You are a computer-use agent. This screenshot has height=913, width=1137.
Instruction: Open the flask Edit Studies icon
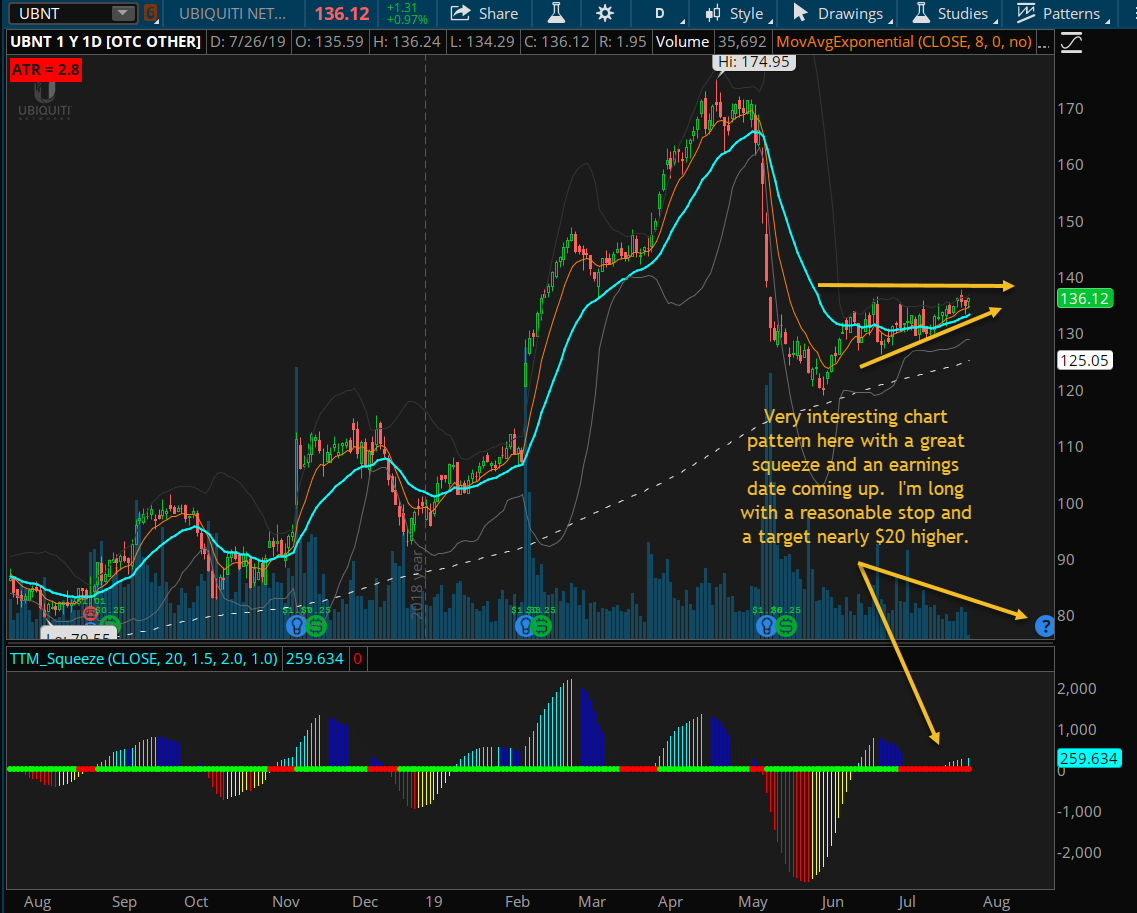click(556, 13)
